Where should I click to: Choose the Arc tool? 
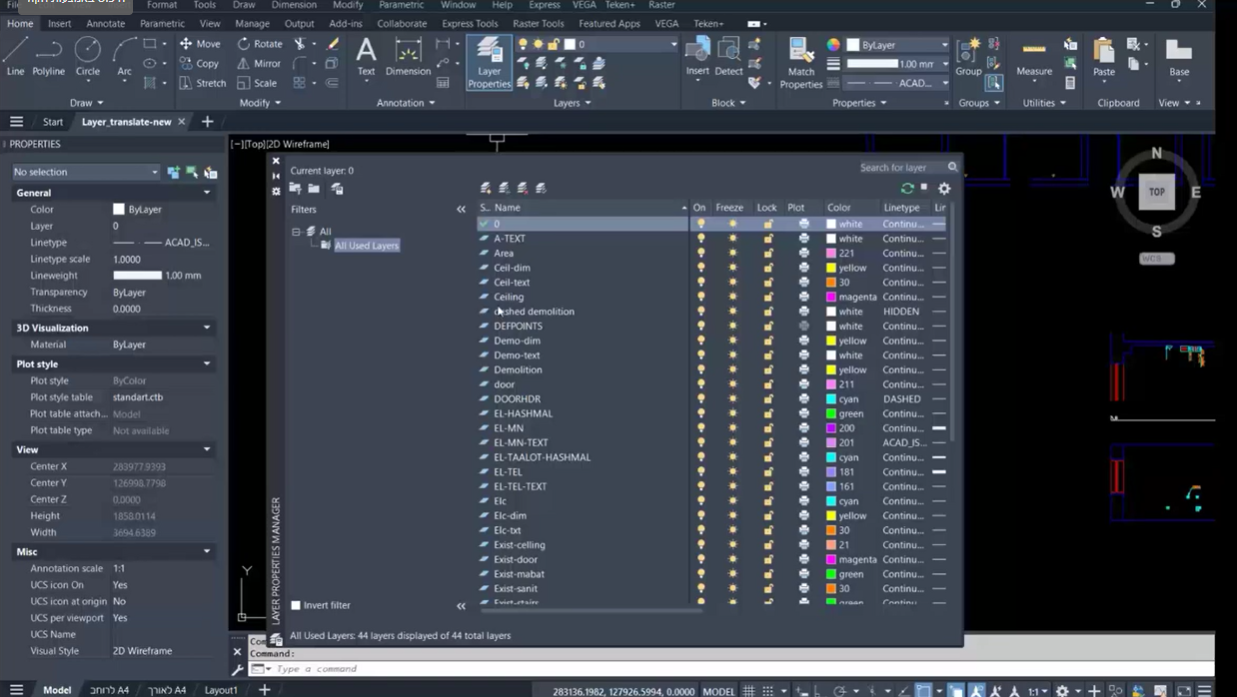click(x=124, y=57)
